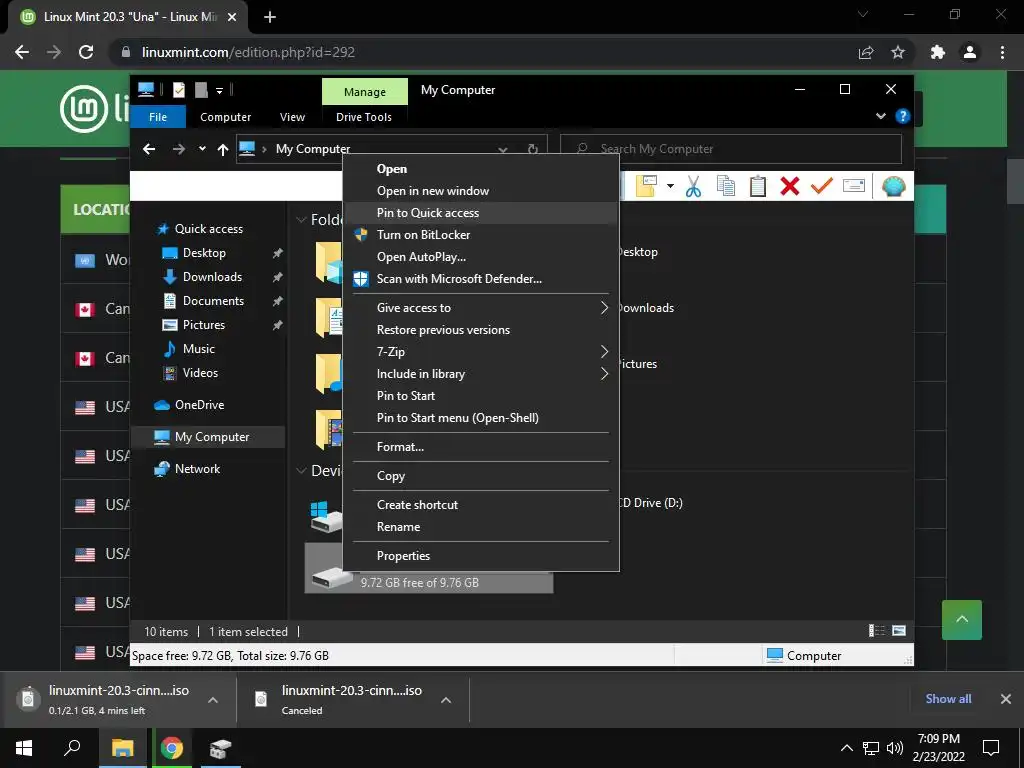Open the File ribbon tab

click(x=158, y=117)
